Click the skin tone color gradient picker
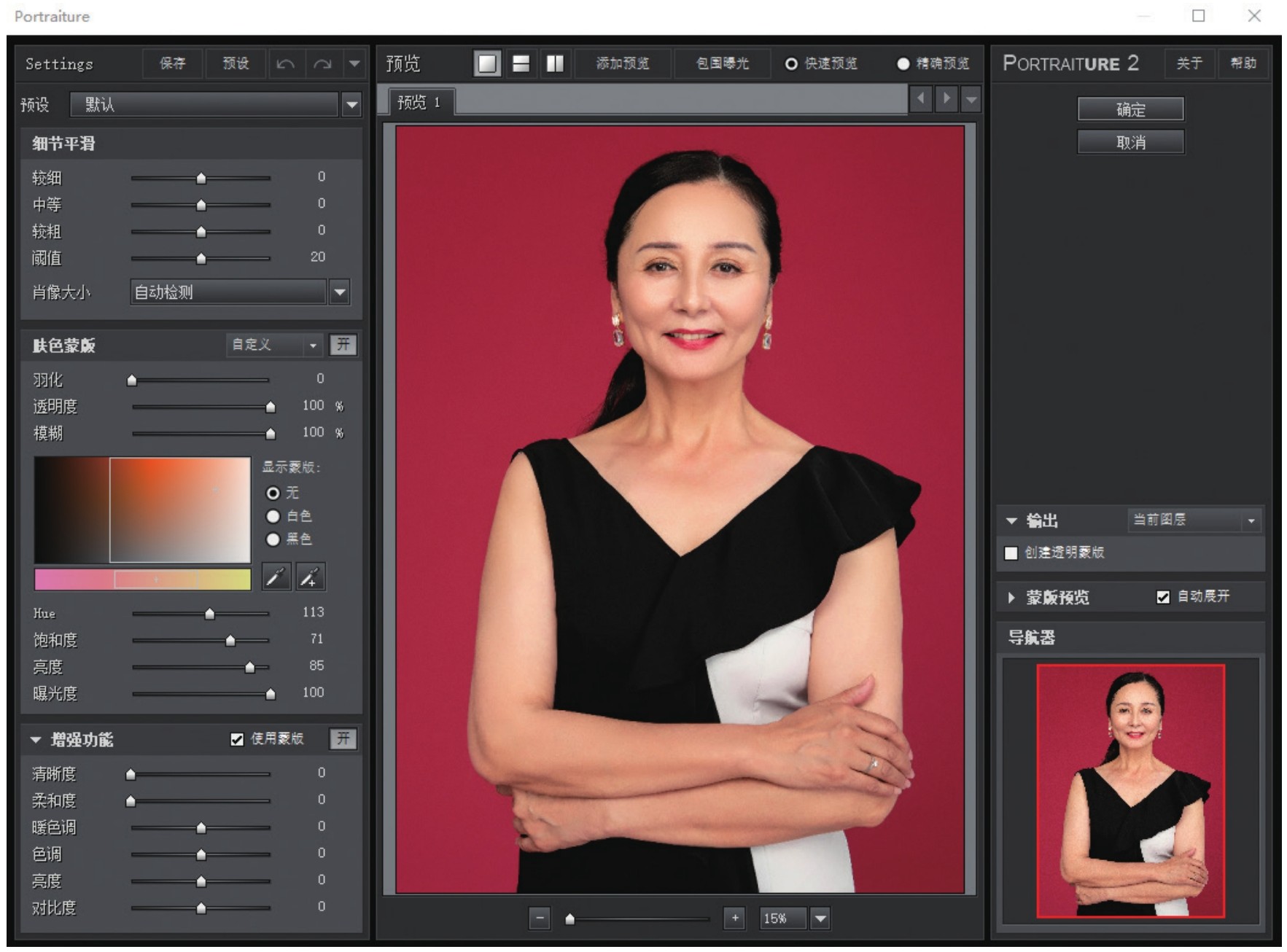This screenshot has height=952, width=1287. point(179,510)
